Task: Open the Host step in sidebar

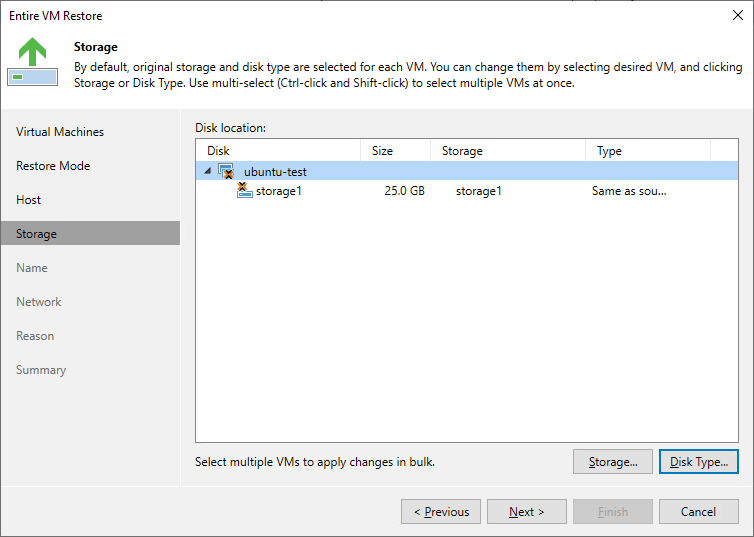Action: [29, 200]
